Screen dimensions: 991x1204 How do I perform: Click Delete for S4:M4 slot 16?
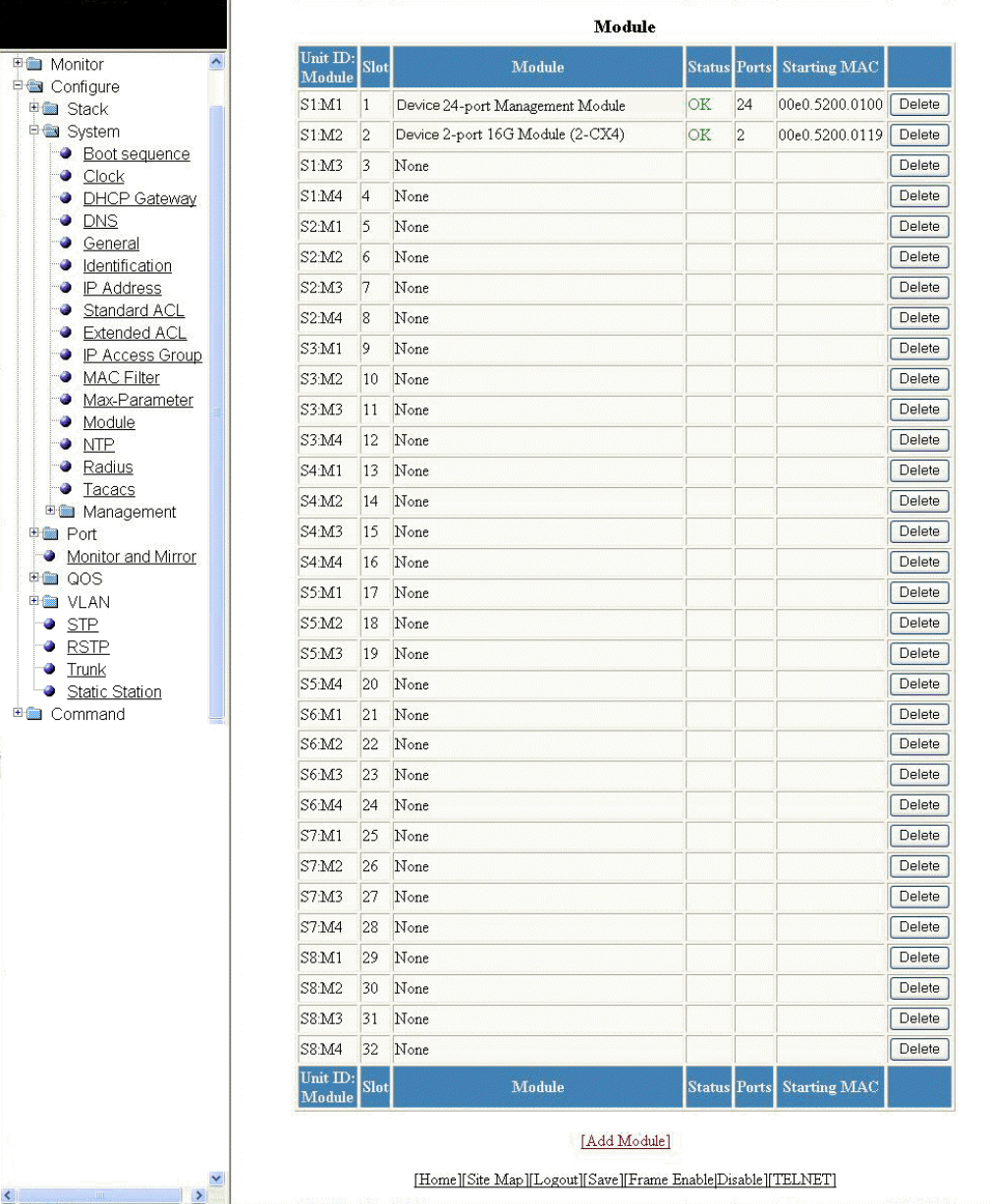coord(919,562)
